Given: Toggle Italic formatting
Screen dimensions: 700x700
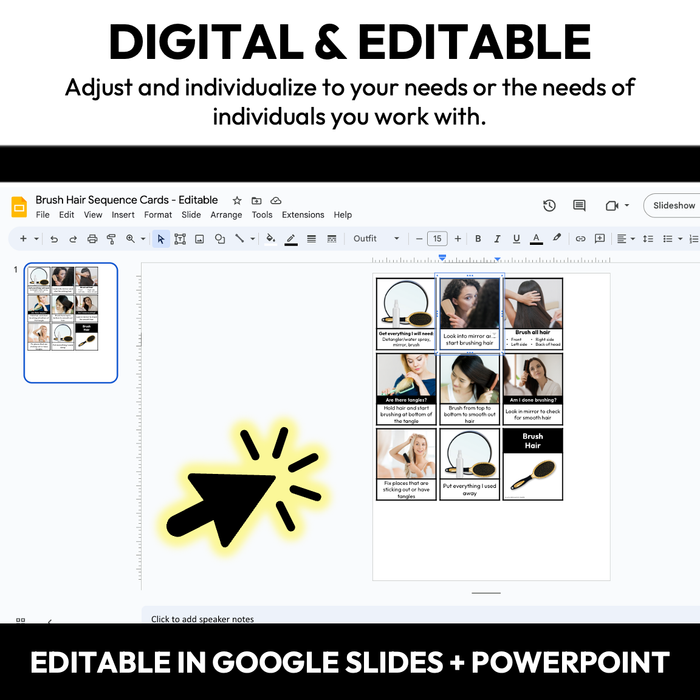Looking at the screenshot, I should point(497,239).
